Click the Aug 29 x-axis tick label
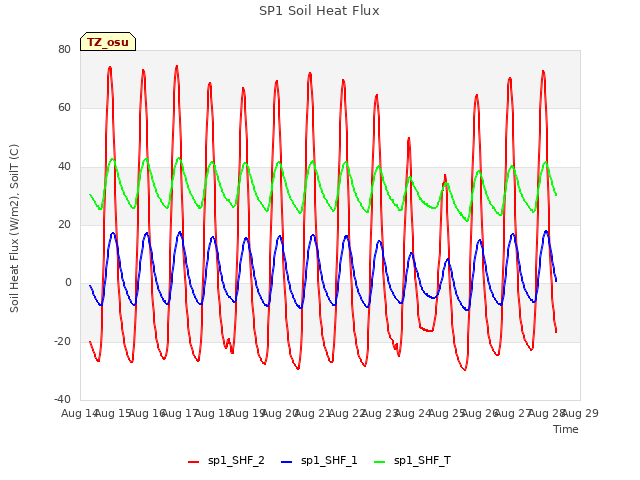This screenshot has width=640, height=480. pyautogui.click(x=581, y=413)
